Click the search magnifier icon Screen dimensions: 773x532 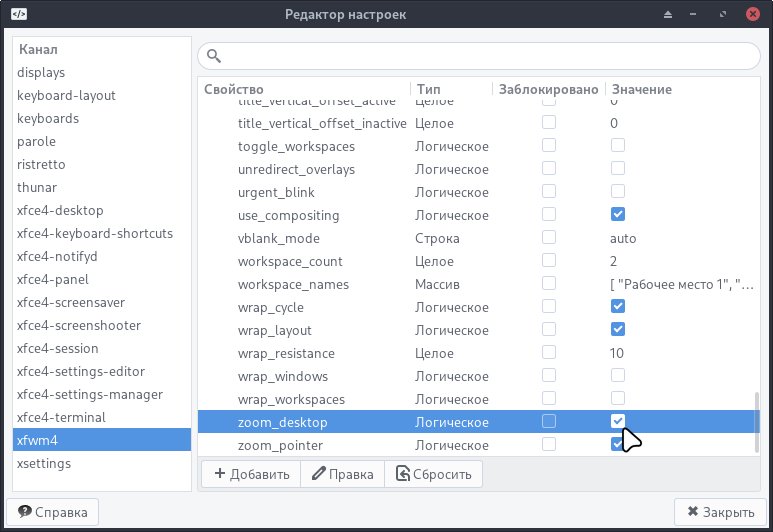click(x=213, y=56)
